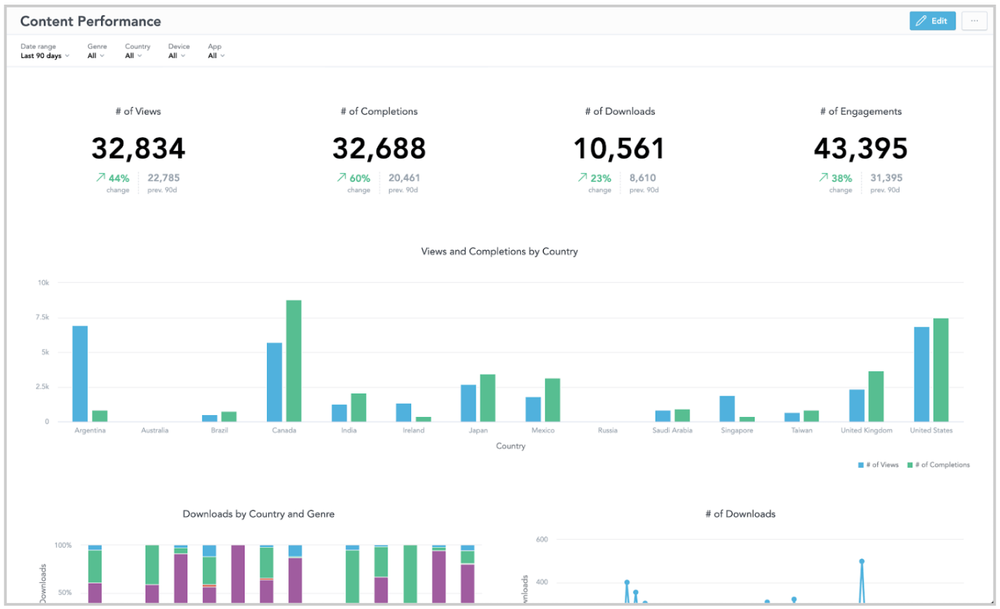Click United States' blue views bar

pos(922,374)
